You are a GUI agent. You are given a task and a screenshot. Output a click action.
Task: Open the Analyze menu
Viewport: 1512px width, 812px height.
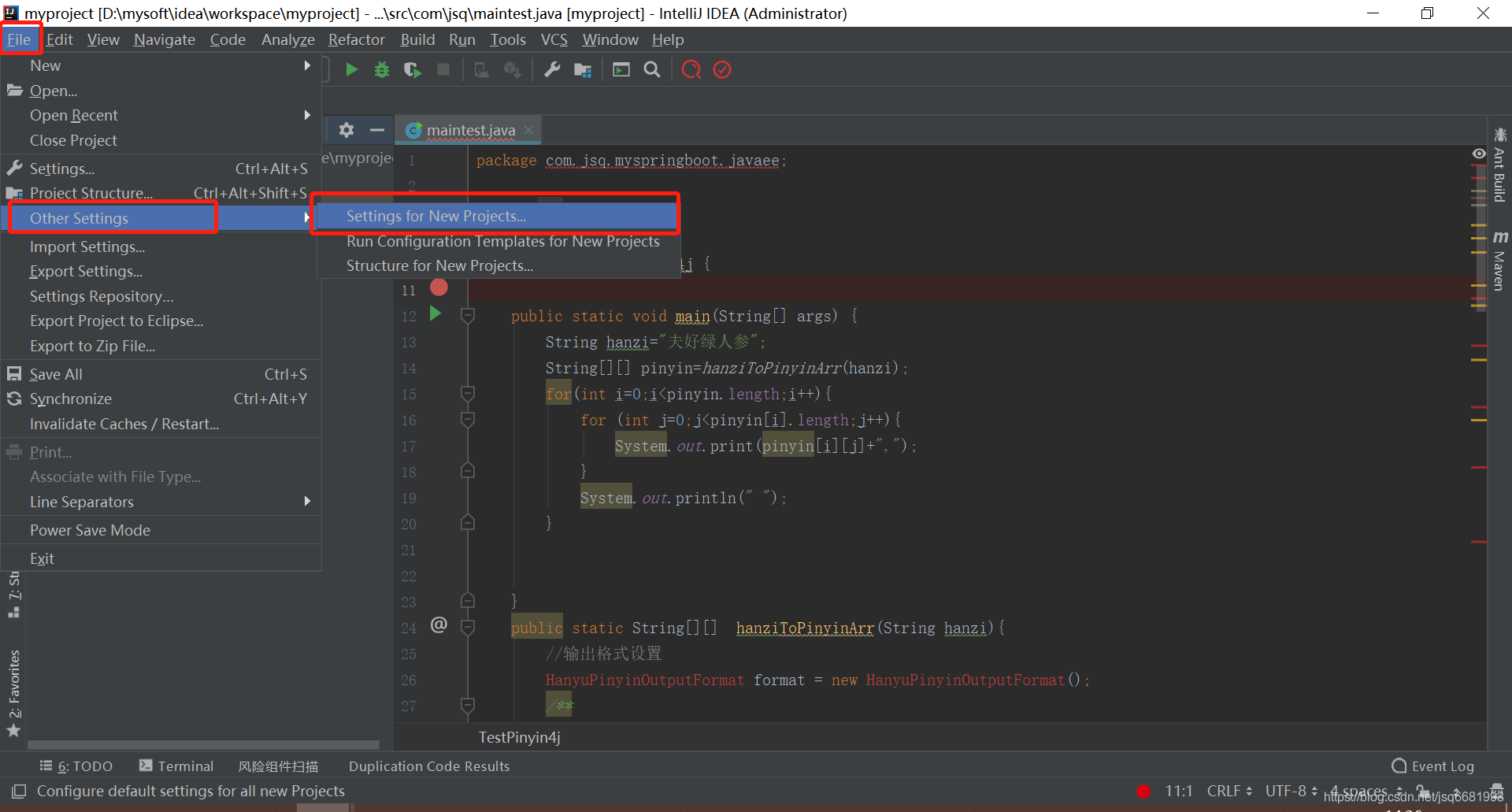click(x=287, y=39)
